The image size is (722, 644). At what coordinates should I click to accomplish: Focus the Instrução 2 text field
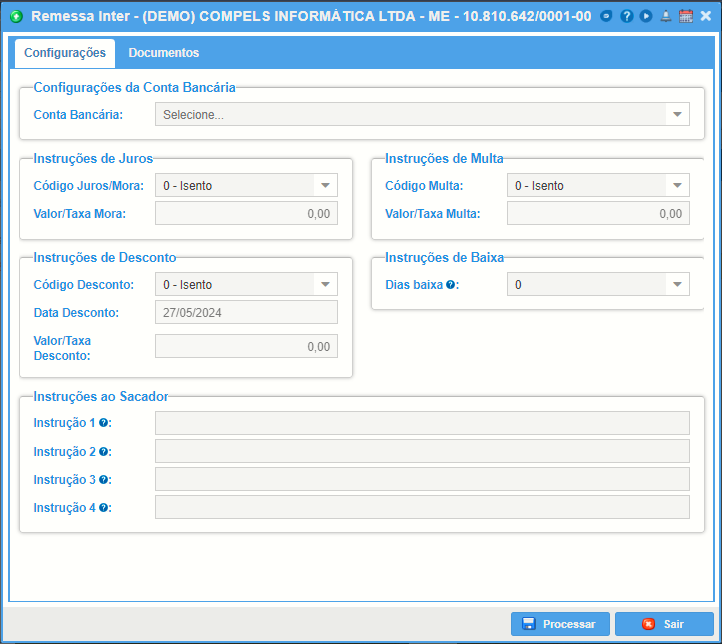click(x=422, y=451)
